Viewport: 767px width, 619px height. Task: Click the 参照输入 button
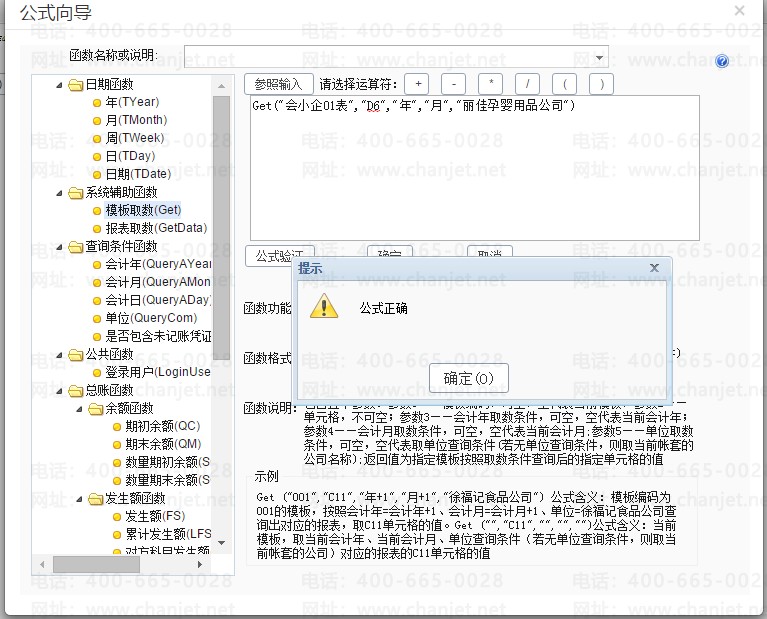coord(278,84)
